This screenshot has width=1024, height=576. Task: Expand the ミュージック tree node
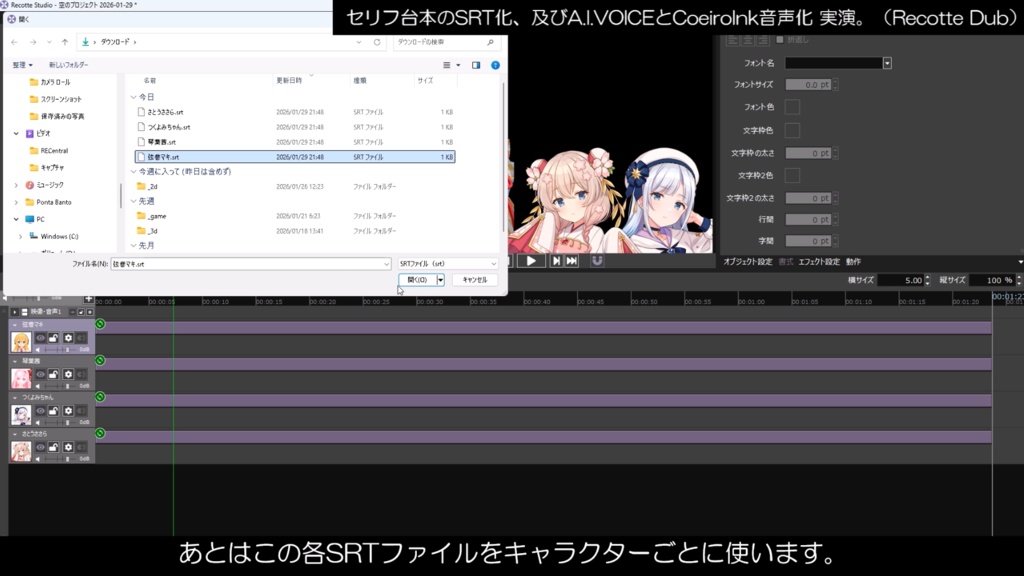[x=16, y=185]
